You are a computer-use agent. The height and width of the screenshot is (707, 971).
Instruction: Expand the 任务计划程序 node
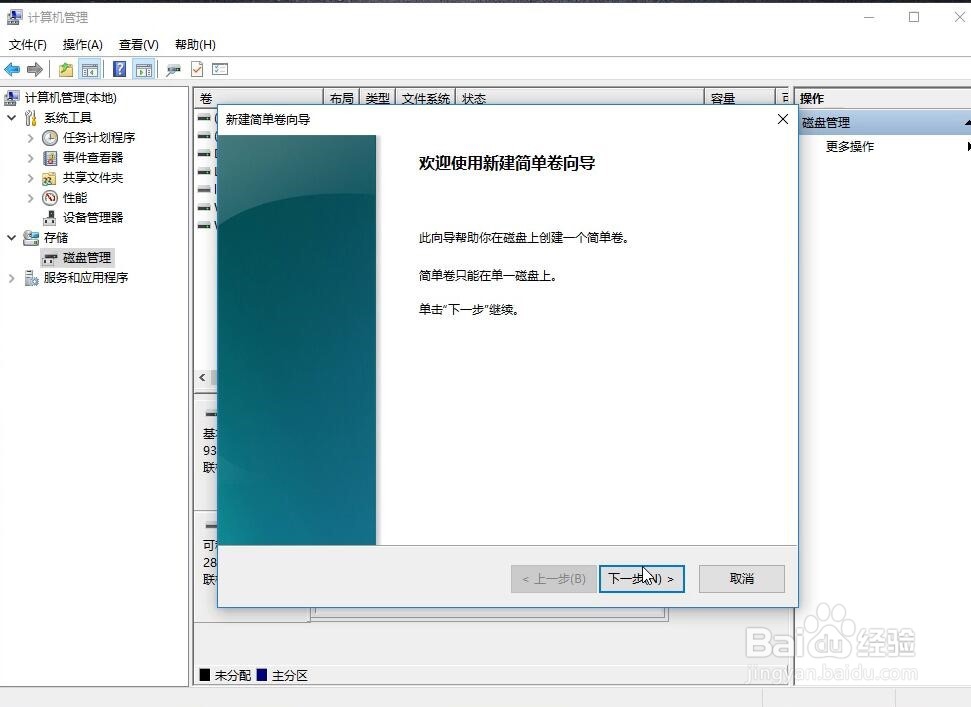coord(30,138)
